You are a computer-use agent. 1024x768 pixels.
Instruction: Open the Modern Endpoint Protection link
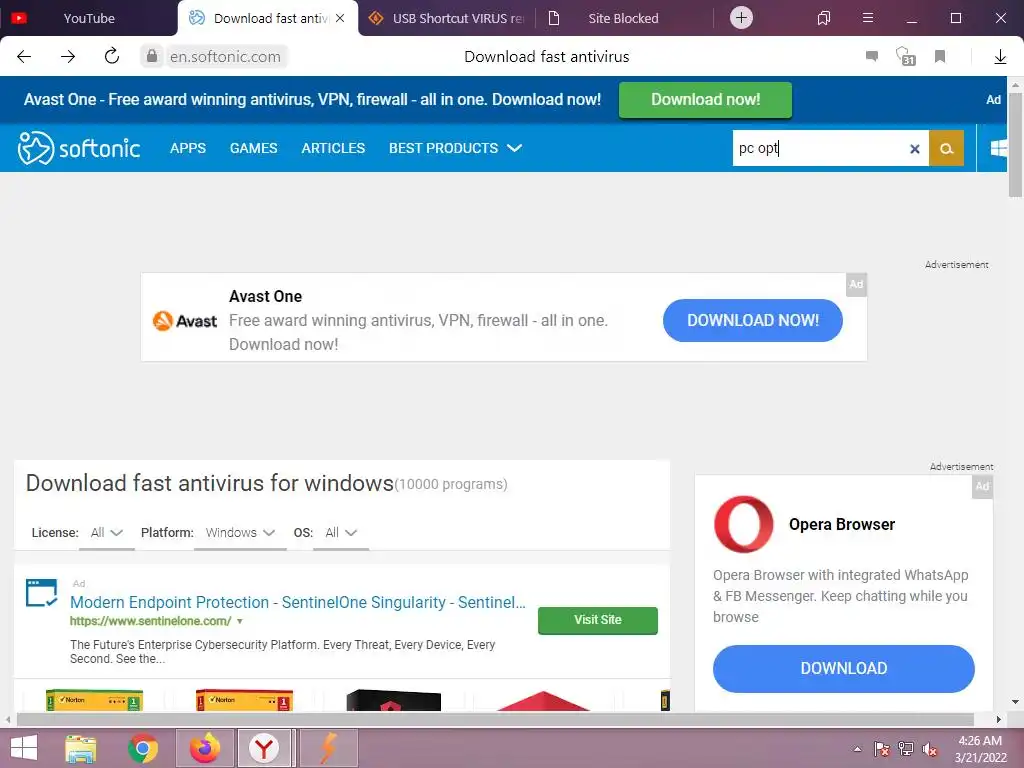click(298, 602)
